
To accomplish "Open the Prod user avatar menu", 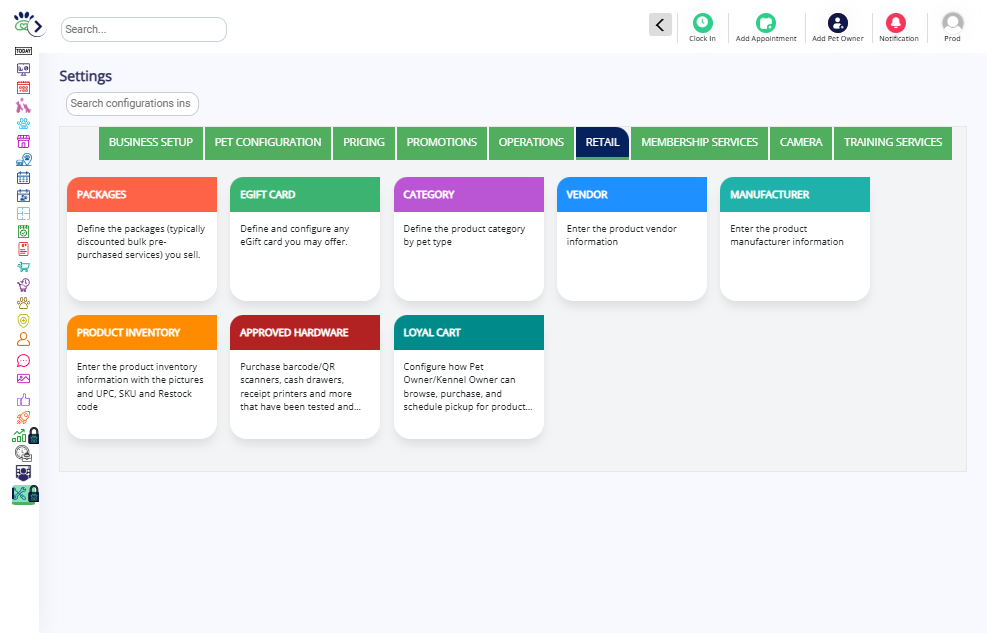I will (952, 23).
